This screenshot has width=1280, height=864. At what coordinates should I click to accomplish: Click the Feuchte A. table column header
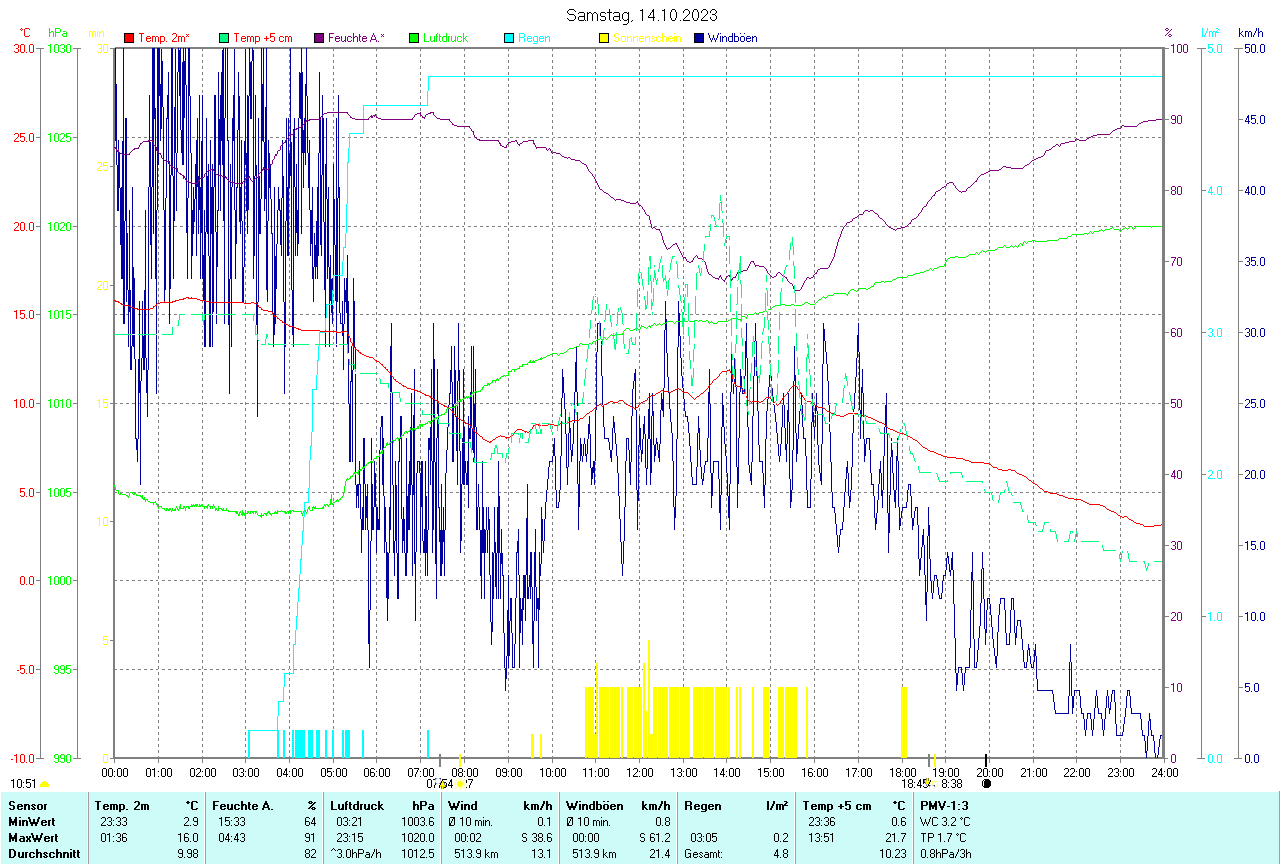244,805
